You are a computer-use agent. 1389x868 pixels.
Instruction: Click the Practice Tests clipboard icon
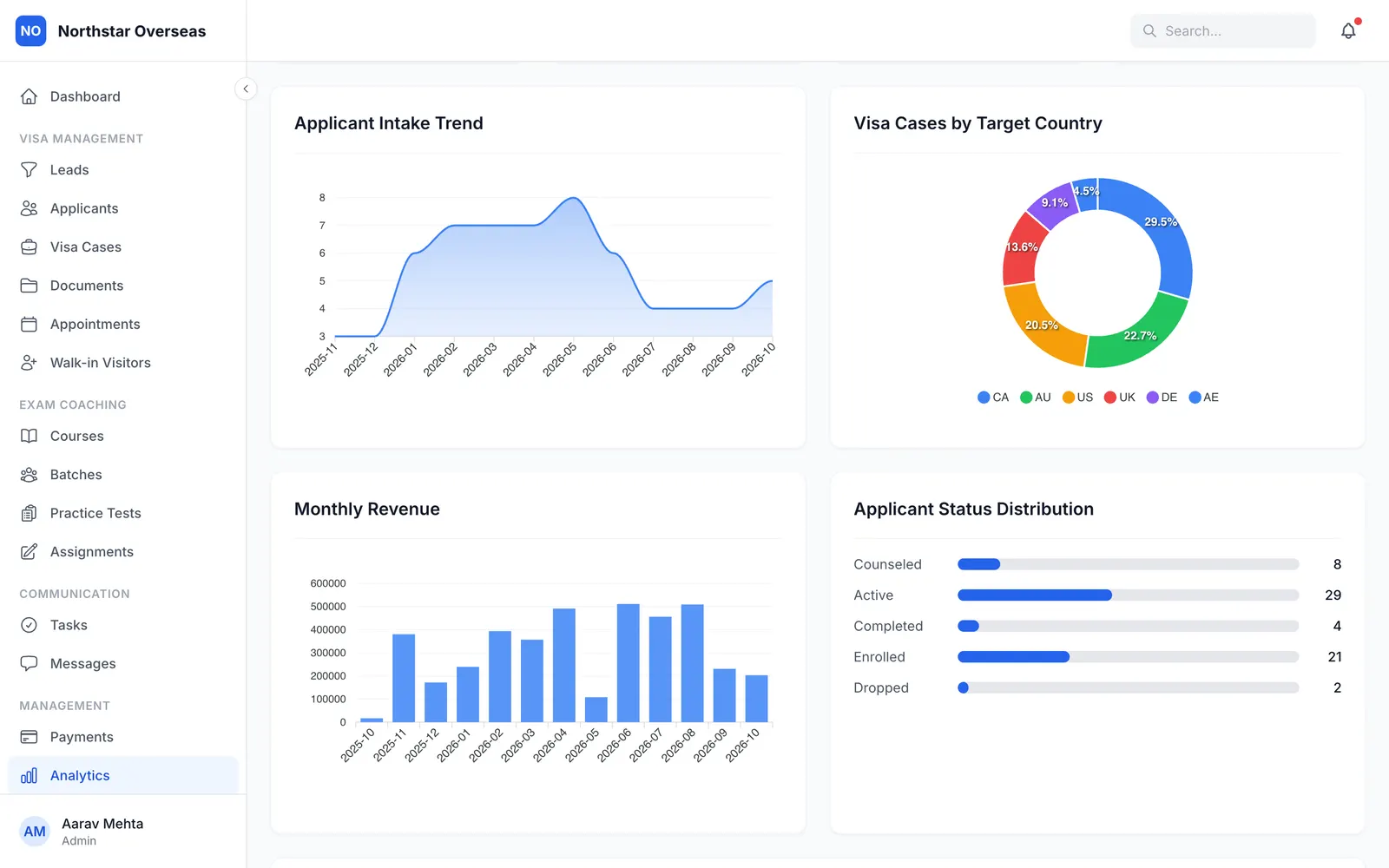(29, 513)
